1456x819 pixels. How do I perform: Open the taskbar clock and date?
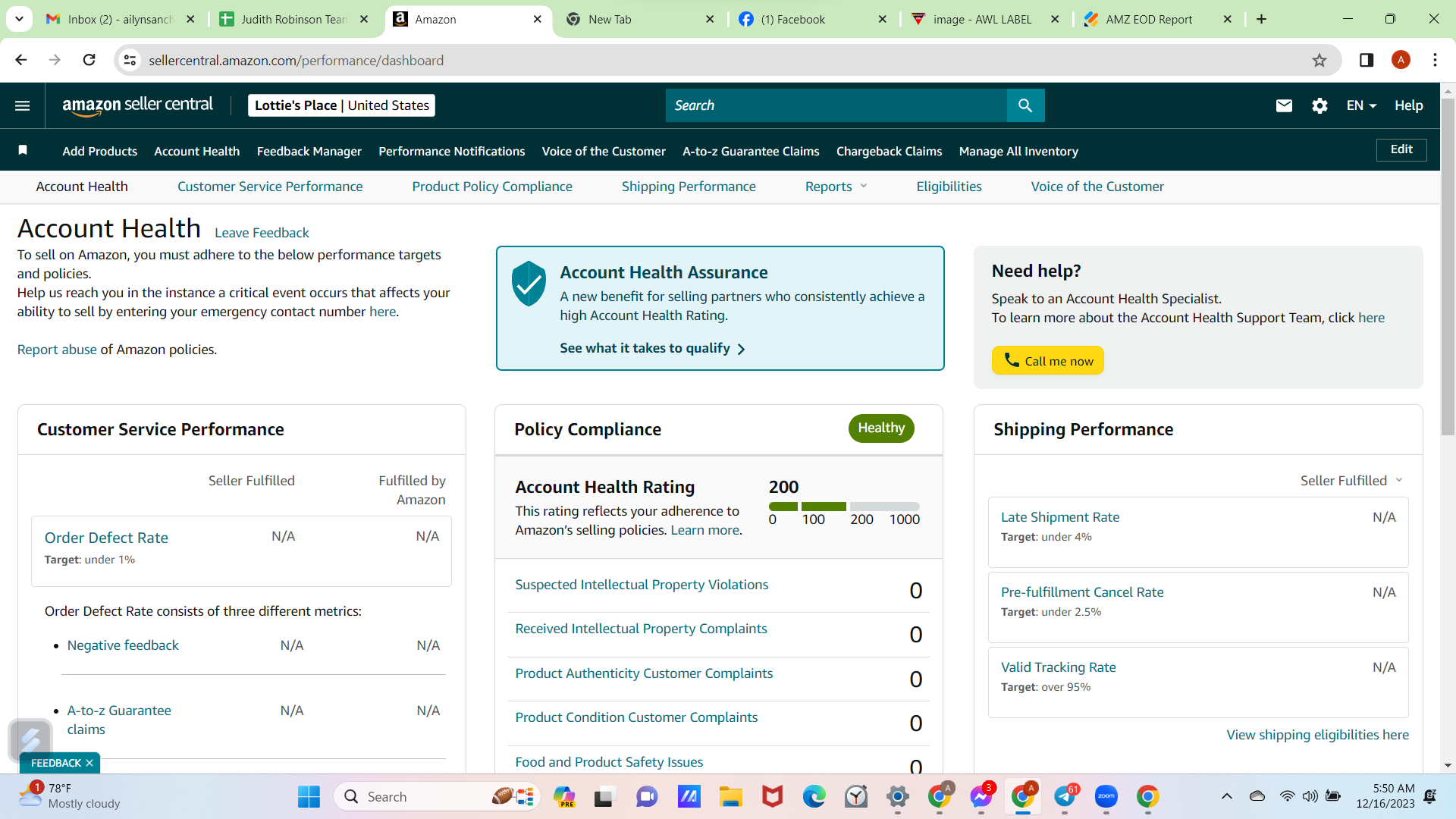1385,796
